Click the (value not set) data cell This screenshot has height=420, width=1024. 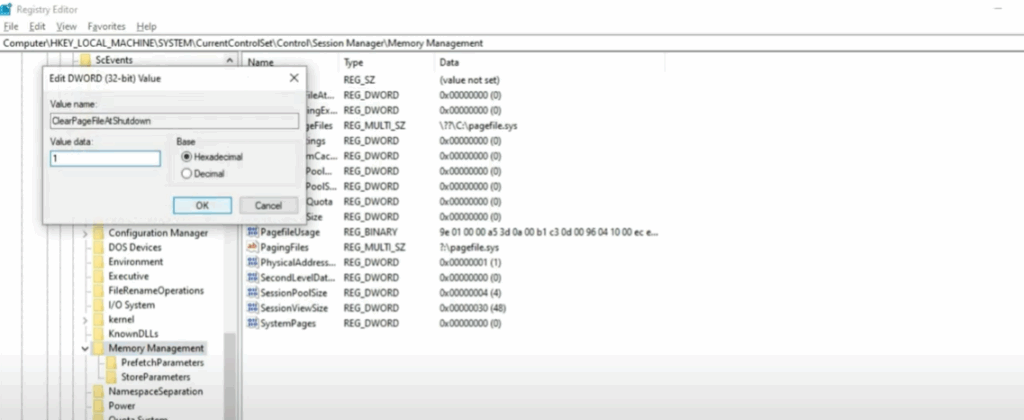click(470, 80)
